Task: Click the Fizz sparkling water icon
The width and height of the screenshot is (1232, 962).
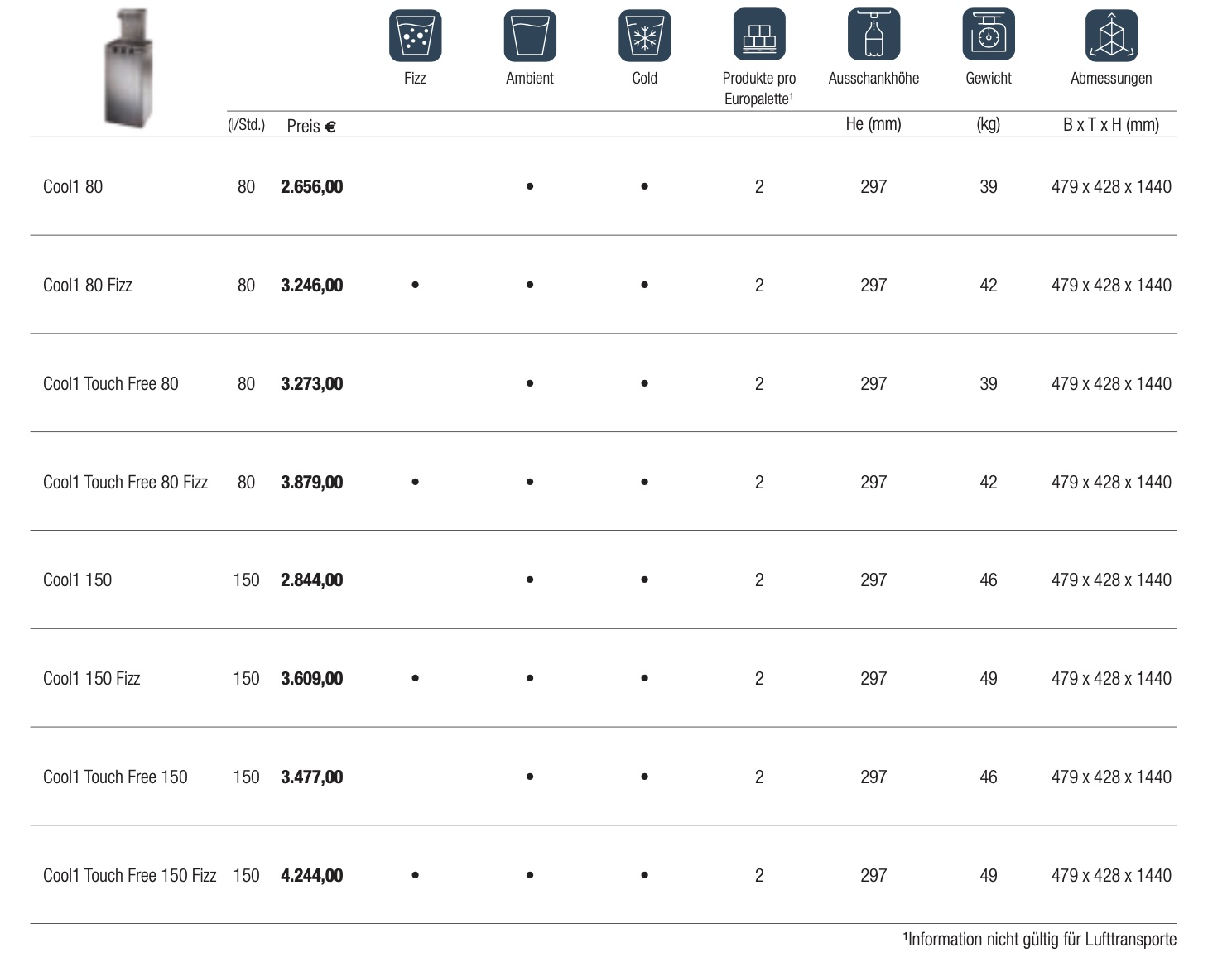Action: [415, 36]
